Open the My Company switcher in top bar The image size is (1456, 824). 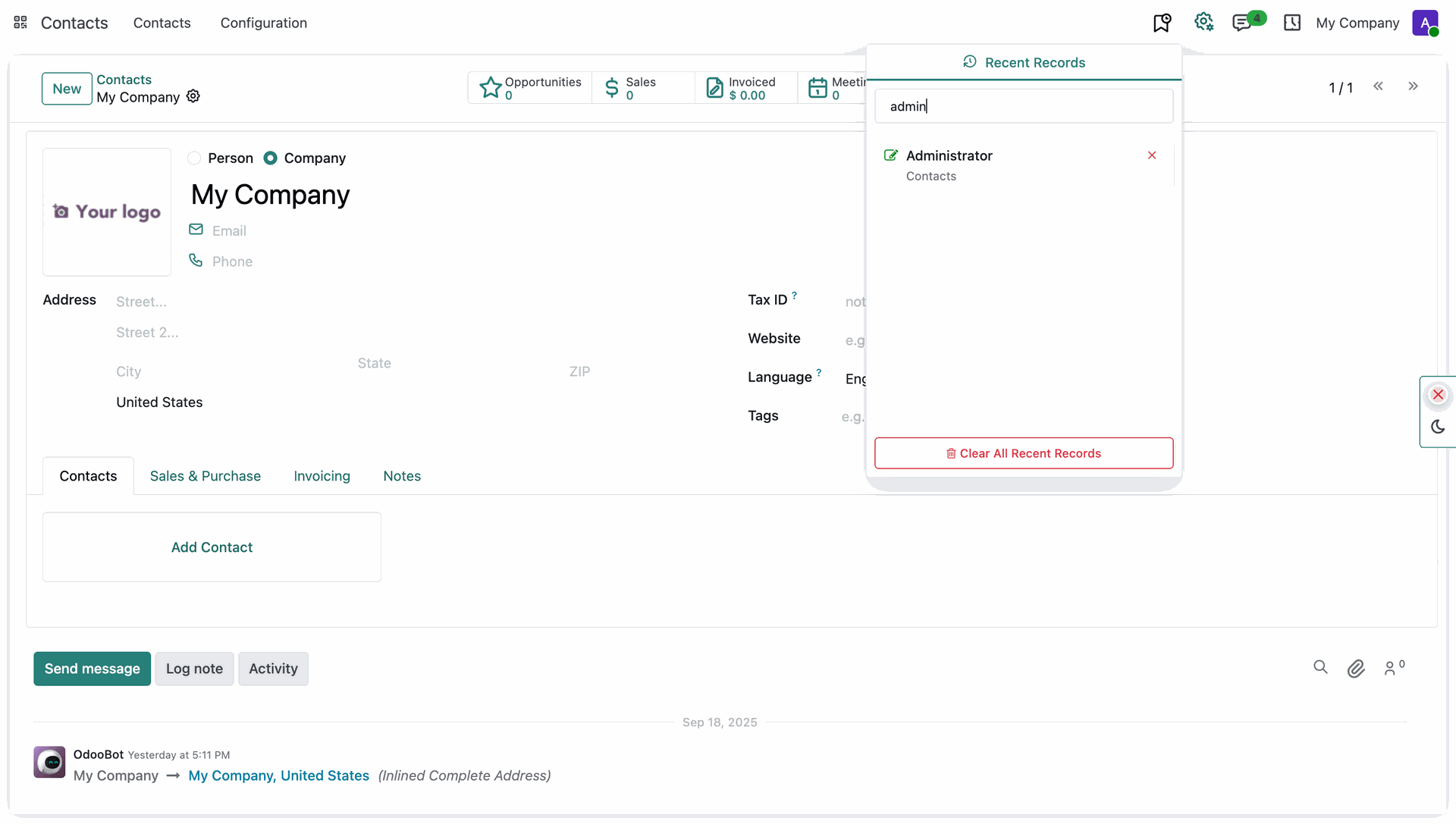pyautogui.click(x=1357, y=23)
